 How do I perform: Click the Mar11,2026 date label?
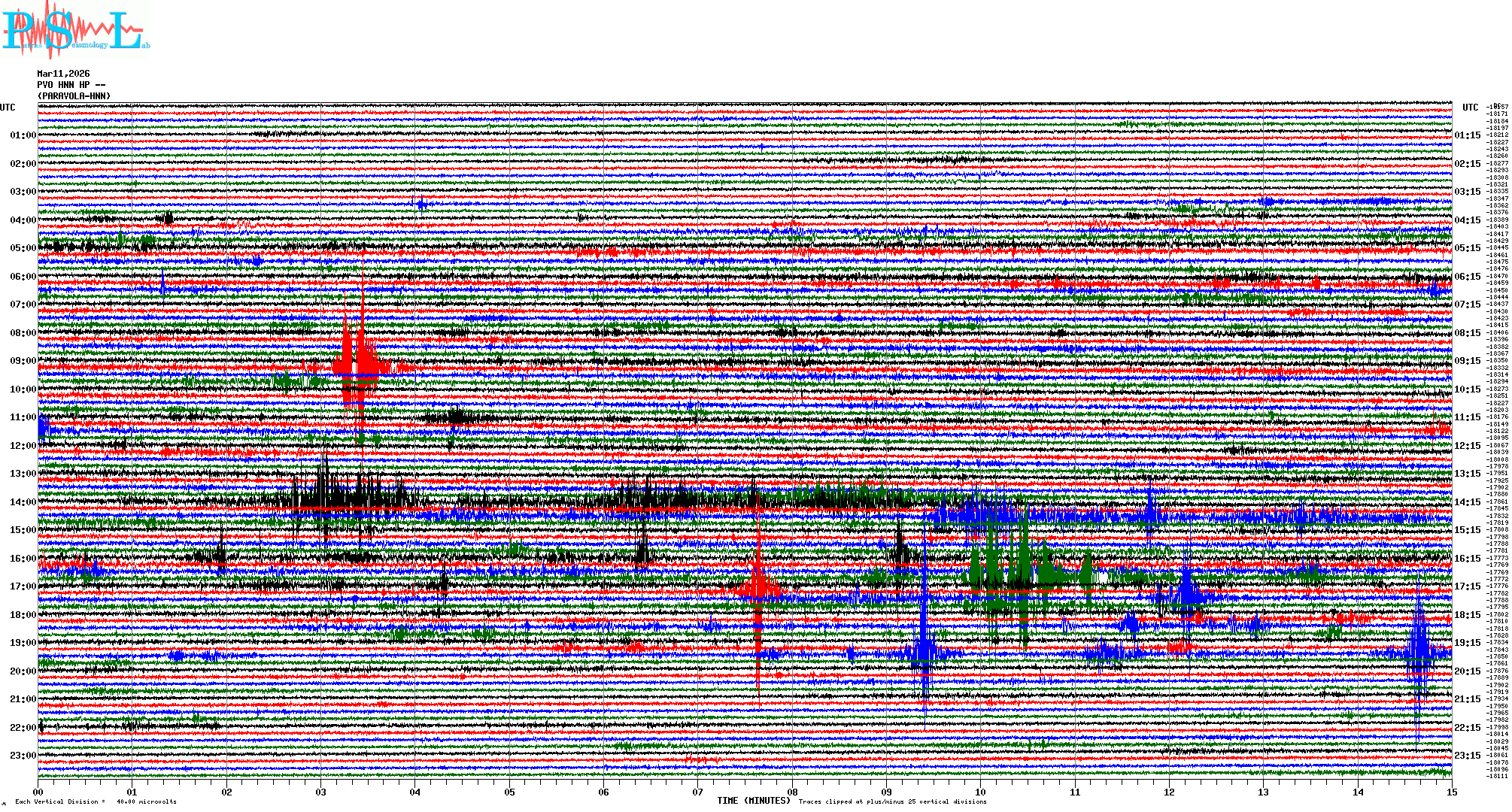pyautogui.click(x=63, y=74)
